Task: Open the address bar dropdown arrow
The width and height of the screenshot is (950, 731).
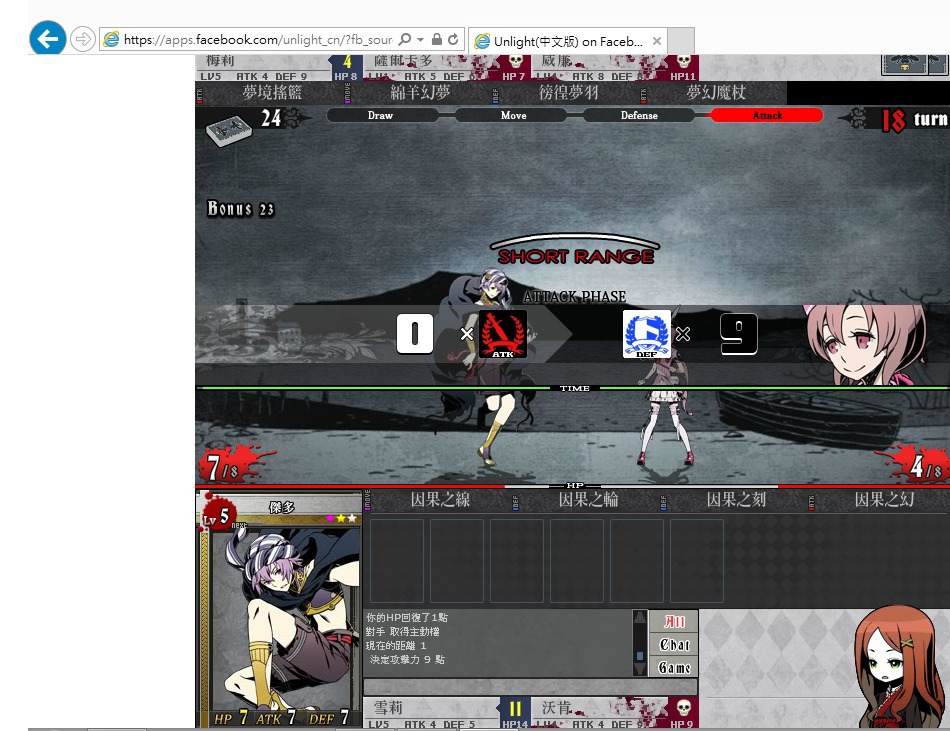Action: point(420,39)
